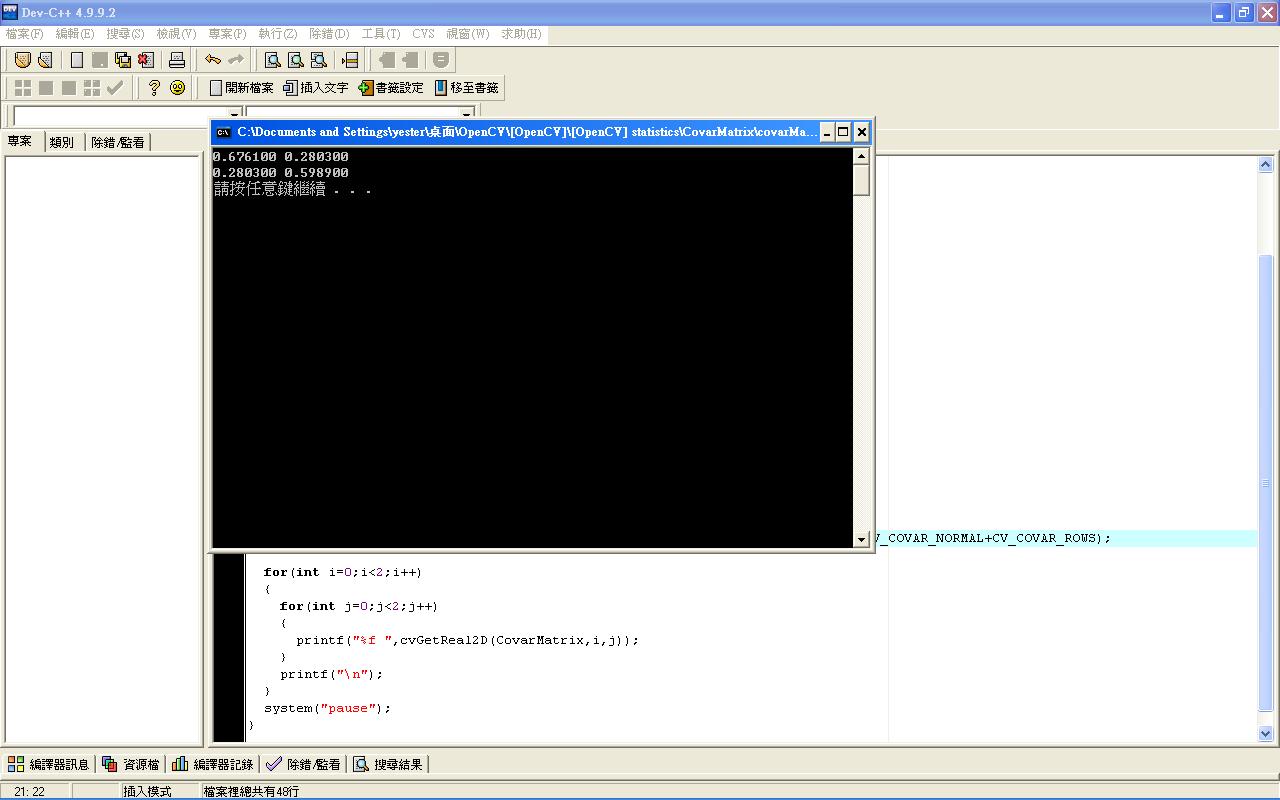
Task: Click the 檔案裡總共有48行 status bar text
Action: [251, 791]
